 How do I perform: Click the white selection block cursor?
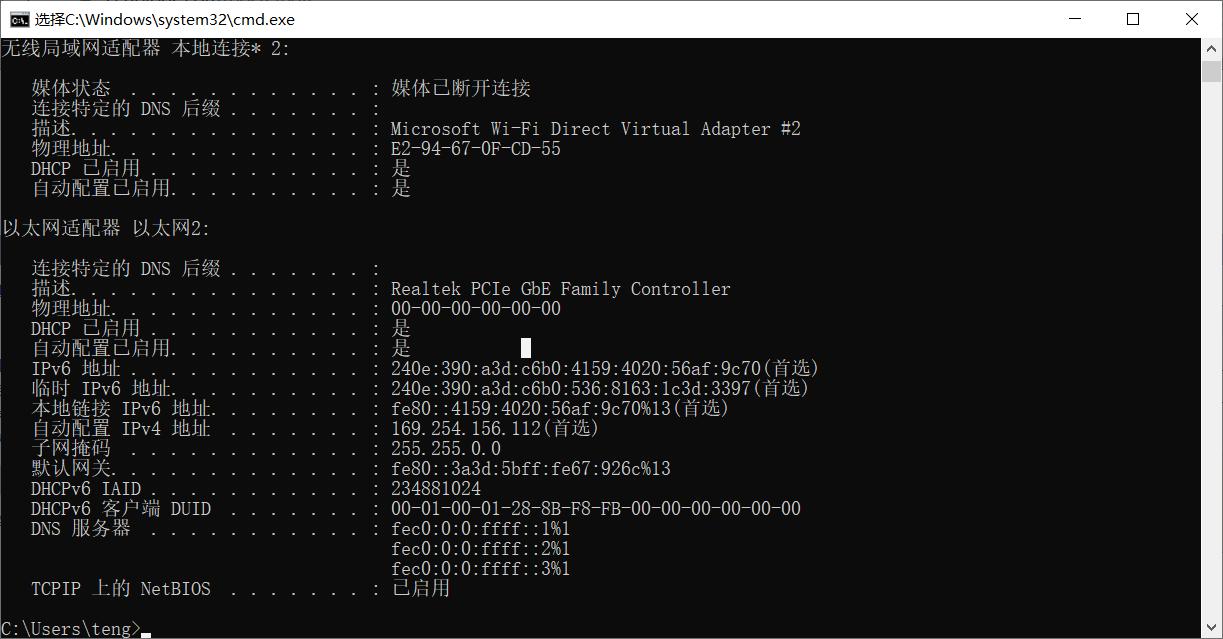(526, 348)
